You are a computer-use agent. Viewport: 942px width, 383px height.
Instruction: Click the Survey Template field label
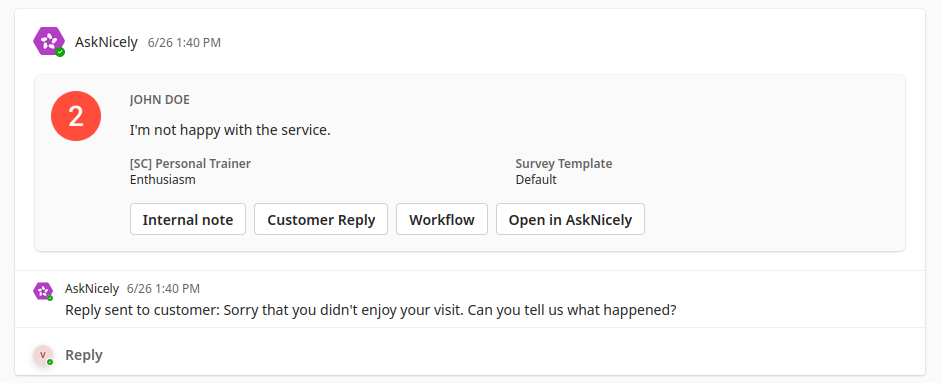pyautogui.click(x=564, y=163)
